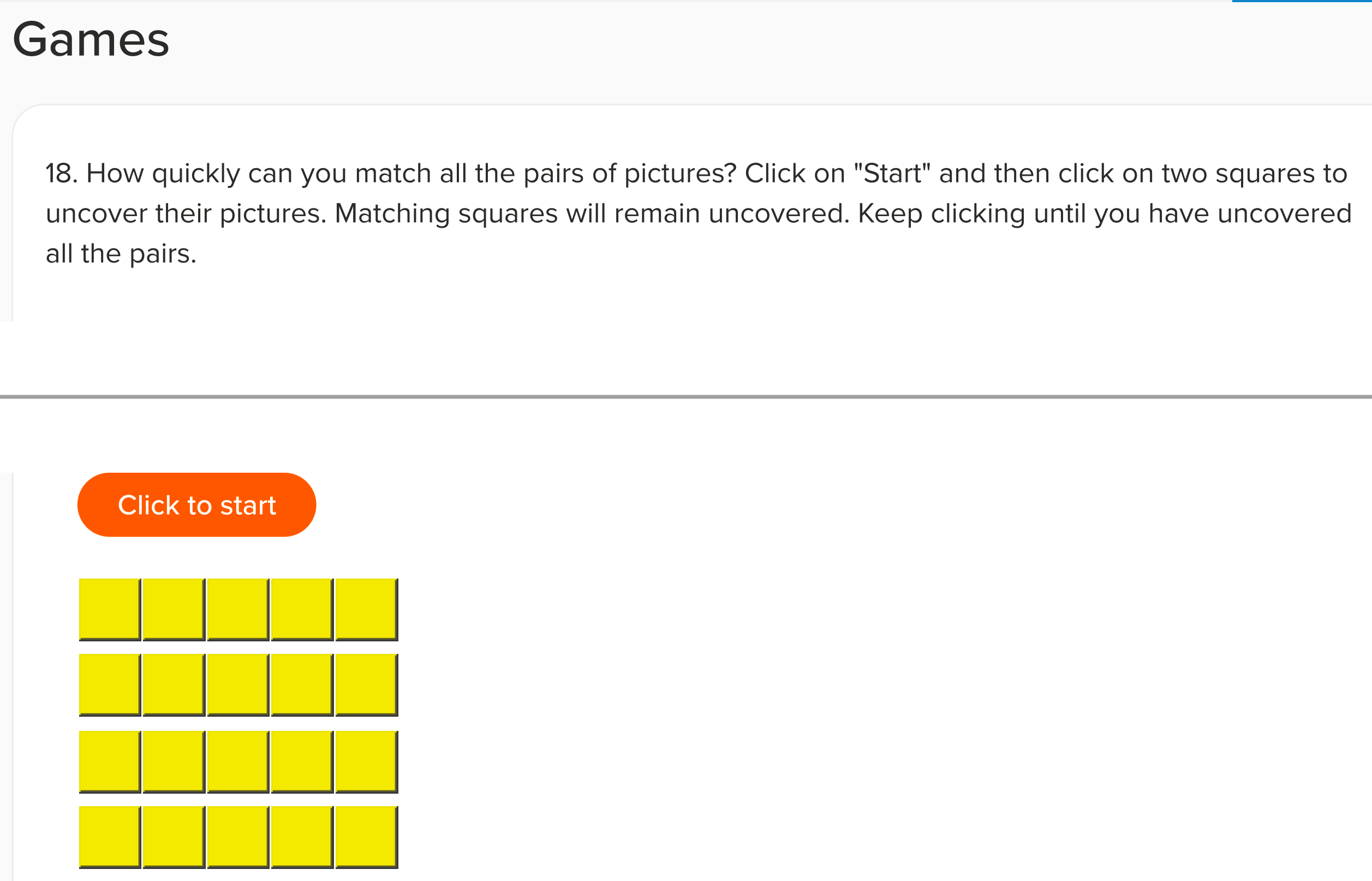This screenshot has width=1372, height=881.
Task: Reveal the middle square of the top row
Action: click(237, 609)
